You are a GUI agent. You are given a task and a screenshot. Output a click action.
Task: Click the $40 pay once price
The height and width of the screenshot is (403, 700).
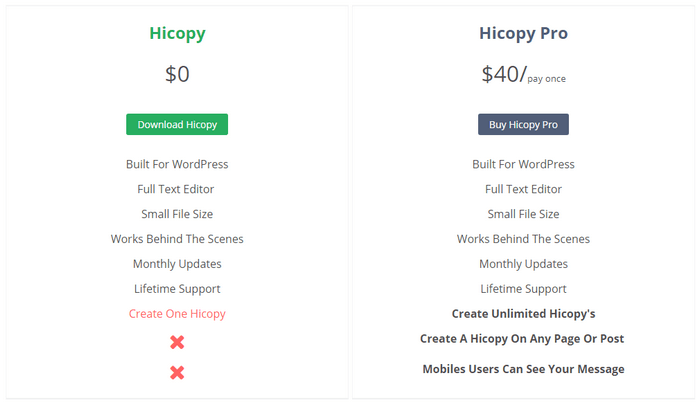pyautogui.click(x=523, y=75)
